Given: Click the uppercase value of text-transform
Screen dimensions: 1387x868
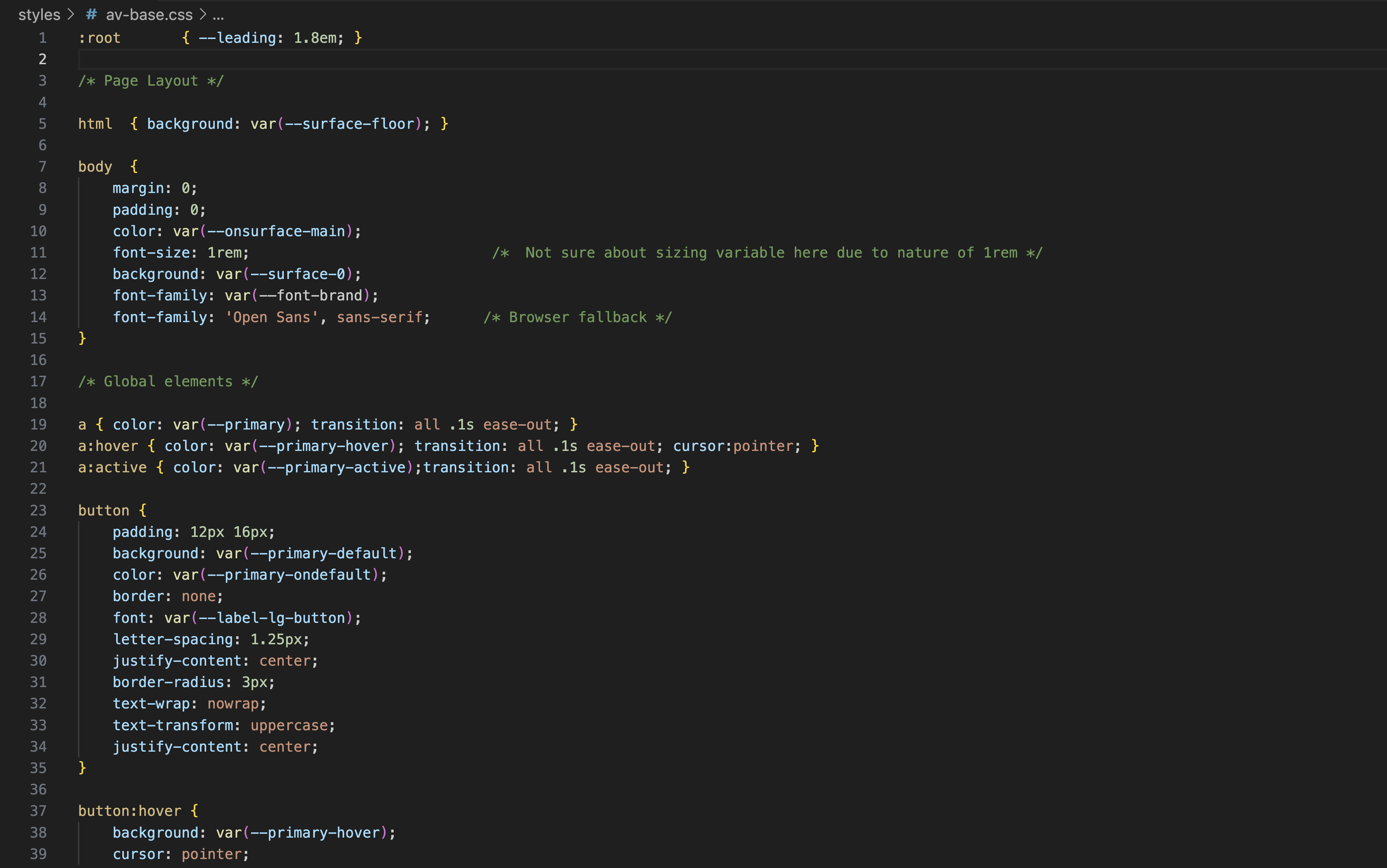Looking at the screenshot, I should [x=289, y=726].
